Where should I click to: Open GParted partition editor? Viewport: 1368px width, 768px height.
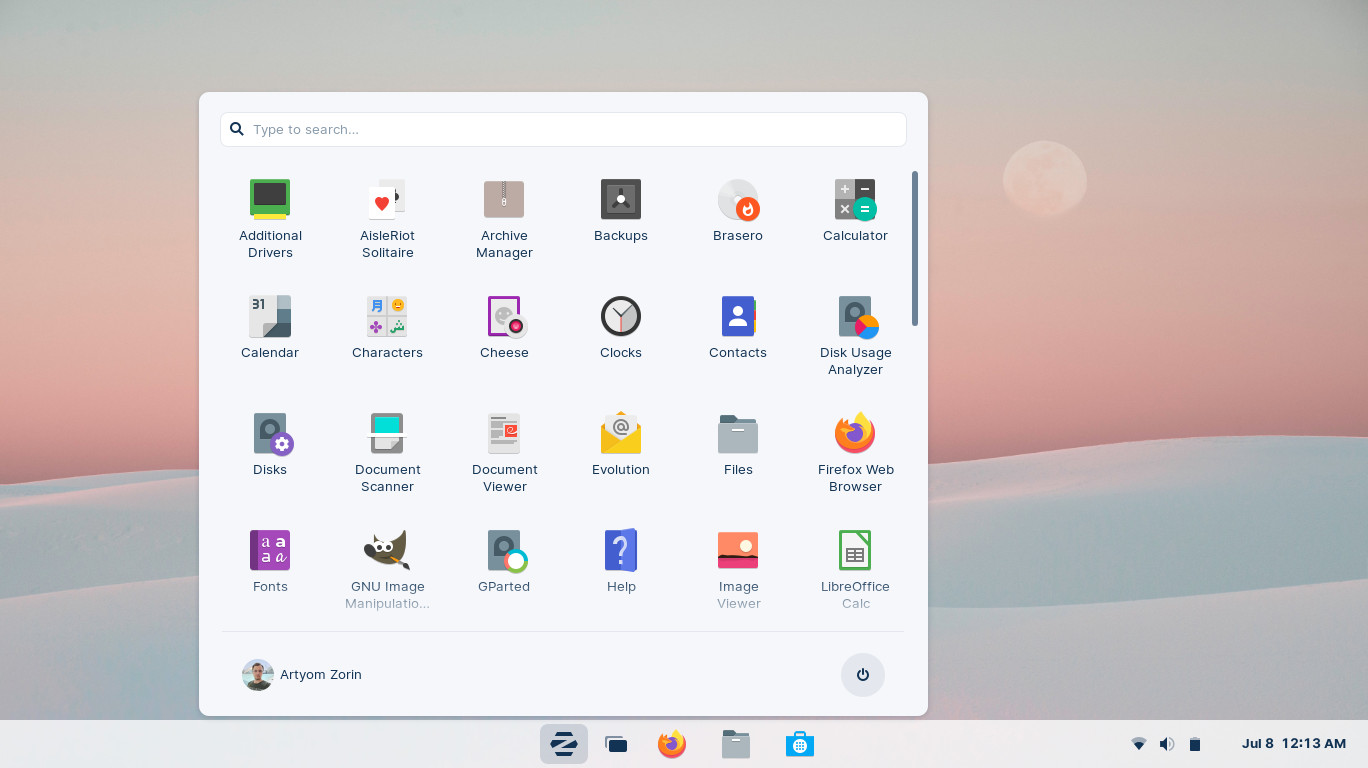(504, 561)
